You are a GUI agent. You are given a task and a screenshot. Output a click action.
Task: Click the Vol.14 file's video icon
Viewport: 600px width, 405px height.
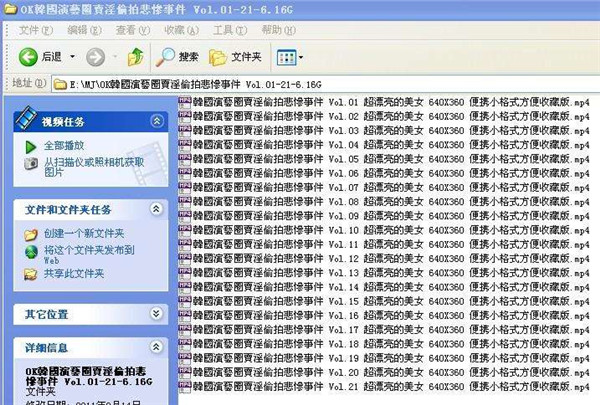point(185,287)
